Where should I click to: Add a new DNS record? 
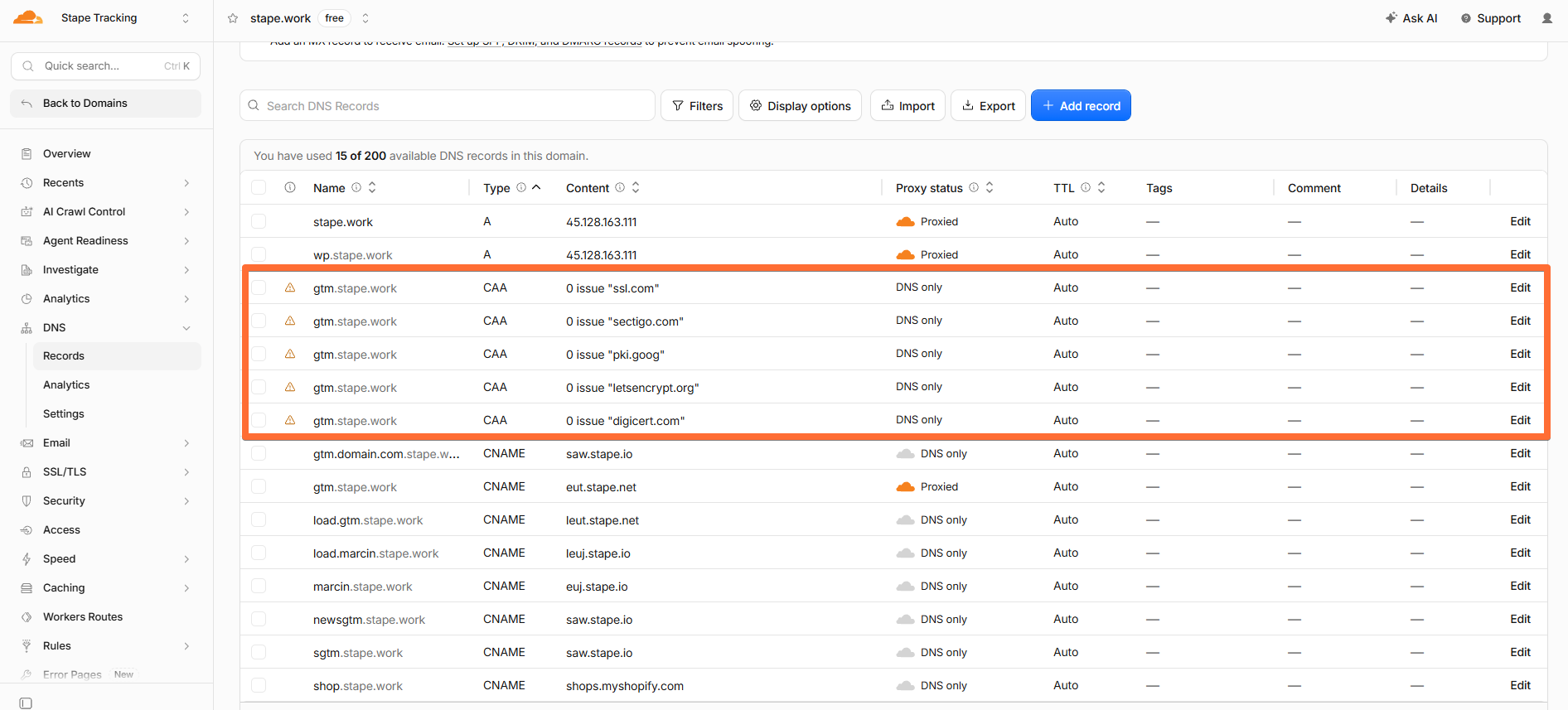click(x=1081, y=105)
